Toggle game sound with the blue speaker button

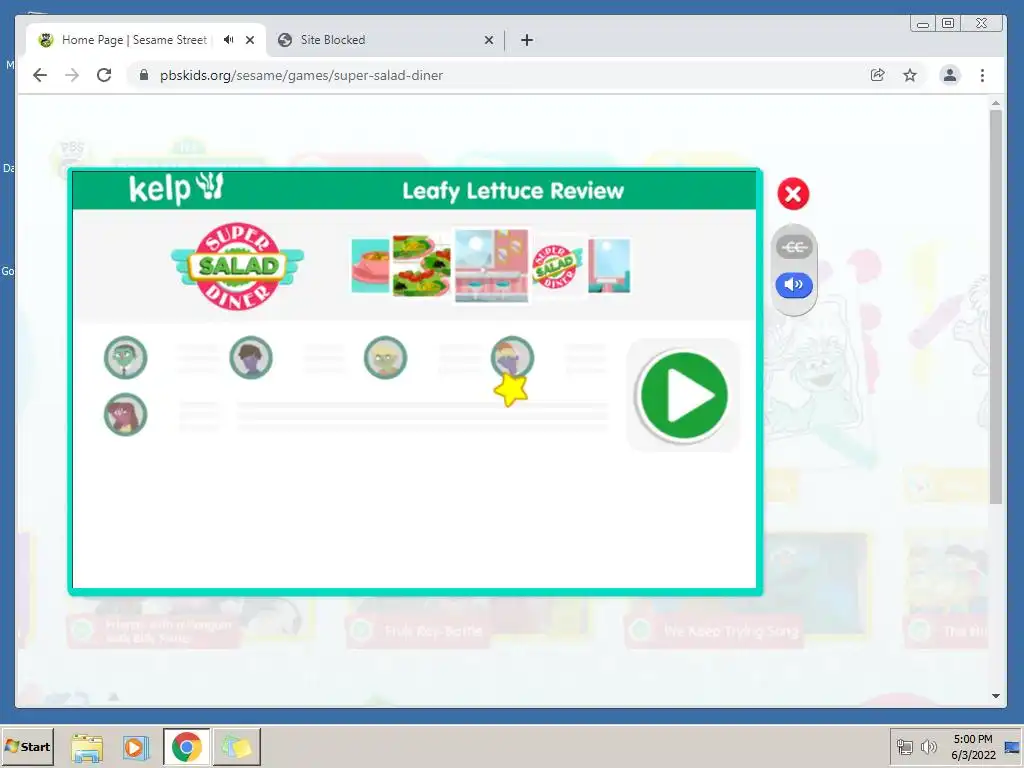click(793, 285)
